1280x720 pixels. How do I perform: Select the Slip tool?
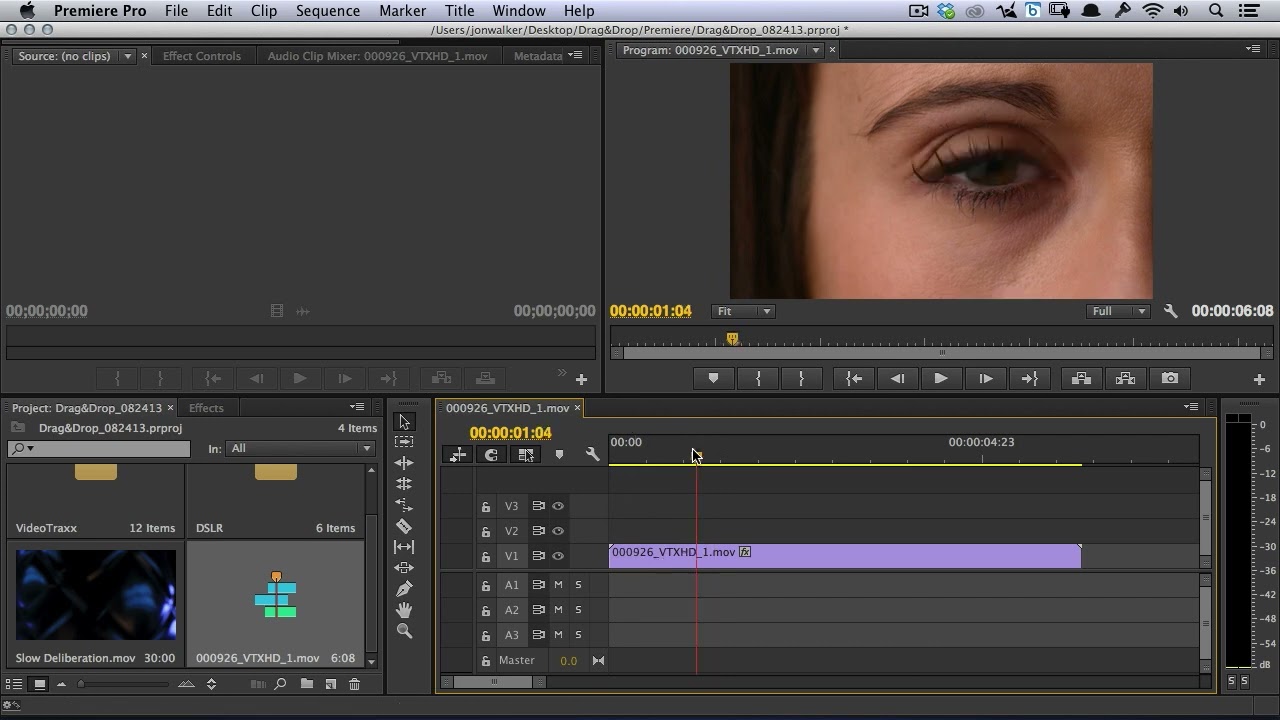(x=404, y=547)
